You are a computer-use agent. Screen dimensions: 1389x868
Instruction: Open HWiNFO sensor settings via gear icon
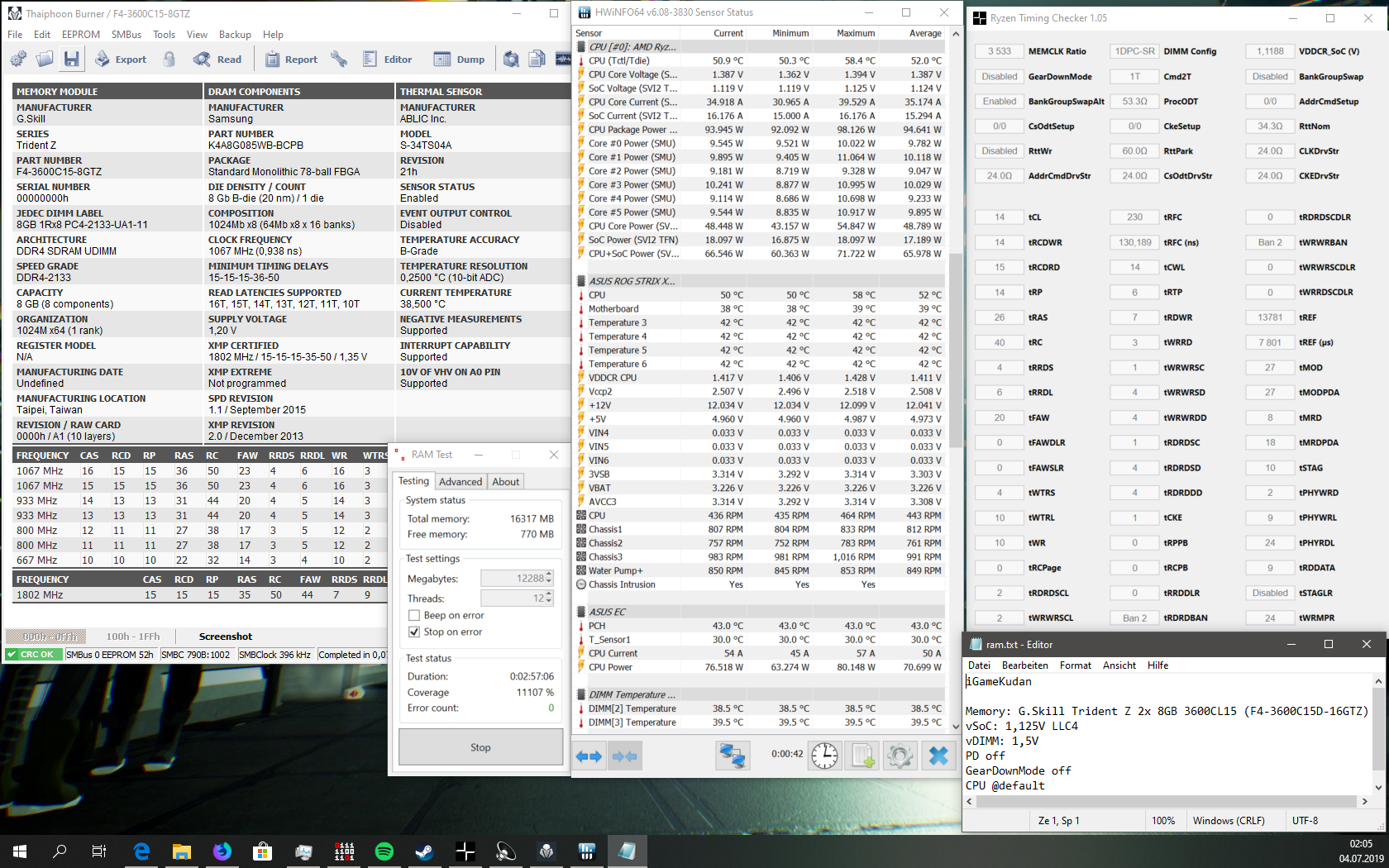tap(900, 755)
